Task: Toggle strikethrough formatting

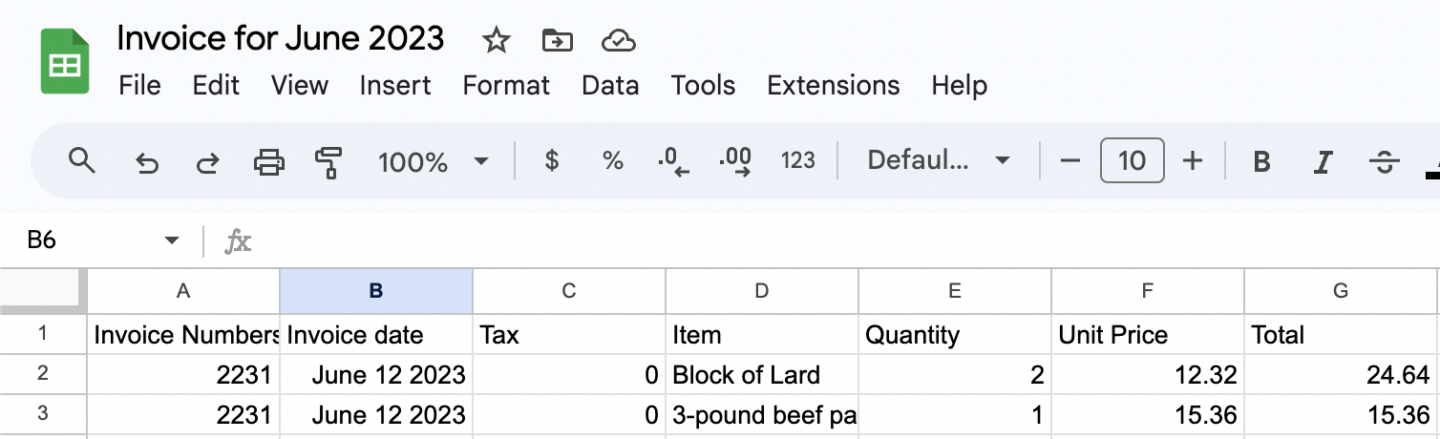Action: (1384, 161)
